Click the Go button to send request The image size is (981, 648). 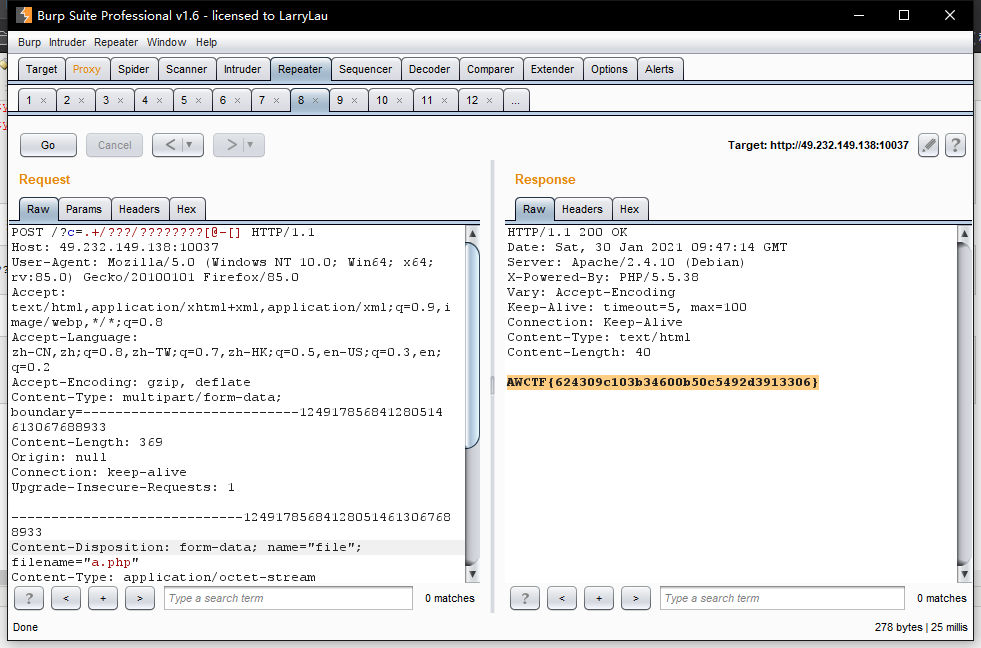click(x=48, y=145)
